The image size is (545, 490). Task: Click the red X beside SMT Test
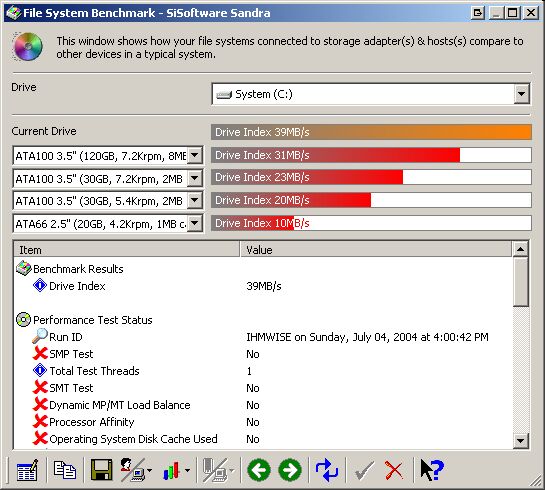[x=40, y=387]
